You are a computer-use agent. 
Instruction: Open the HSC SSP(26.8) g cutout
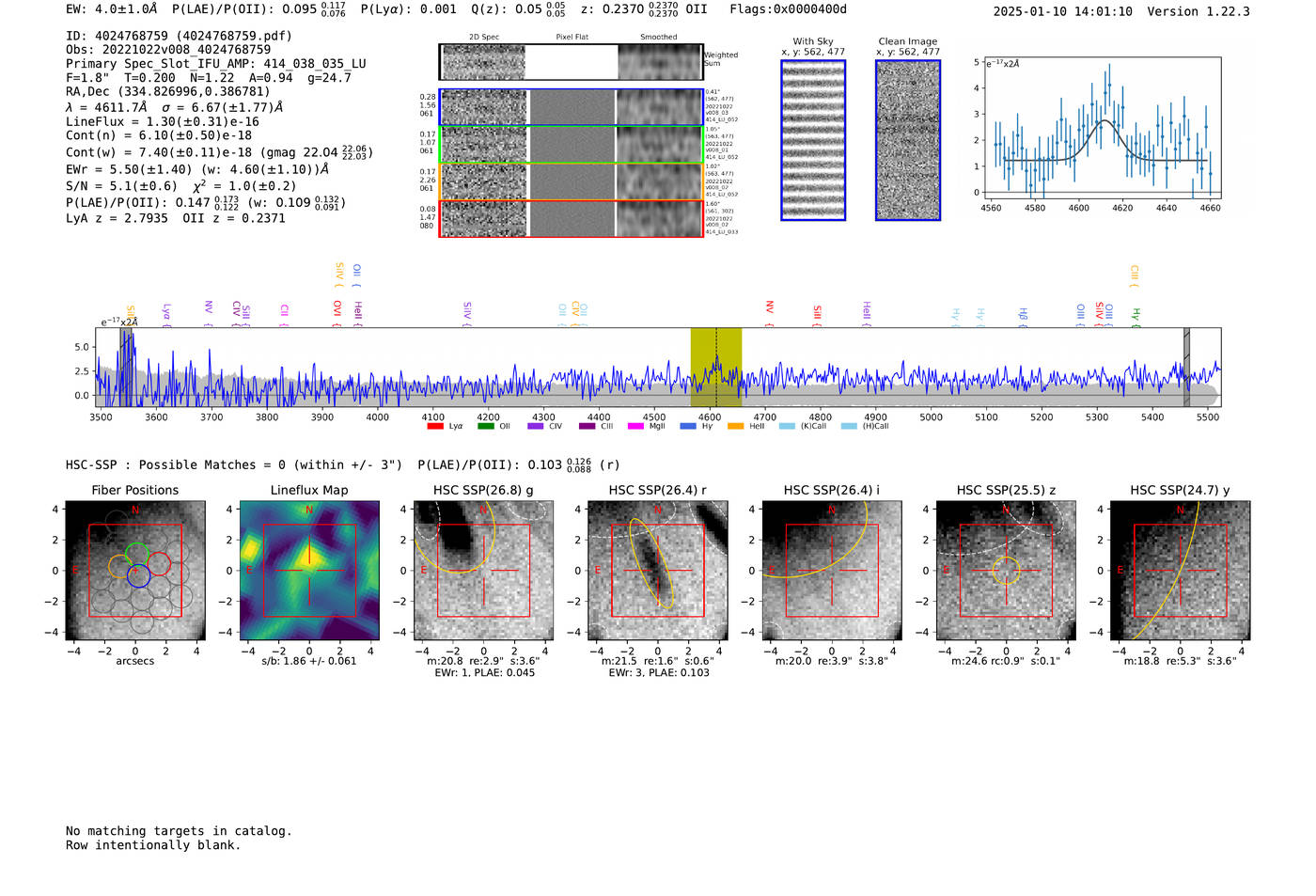click(483, 571)
